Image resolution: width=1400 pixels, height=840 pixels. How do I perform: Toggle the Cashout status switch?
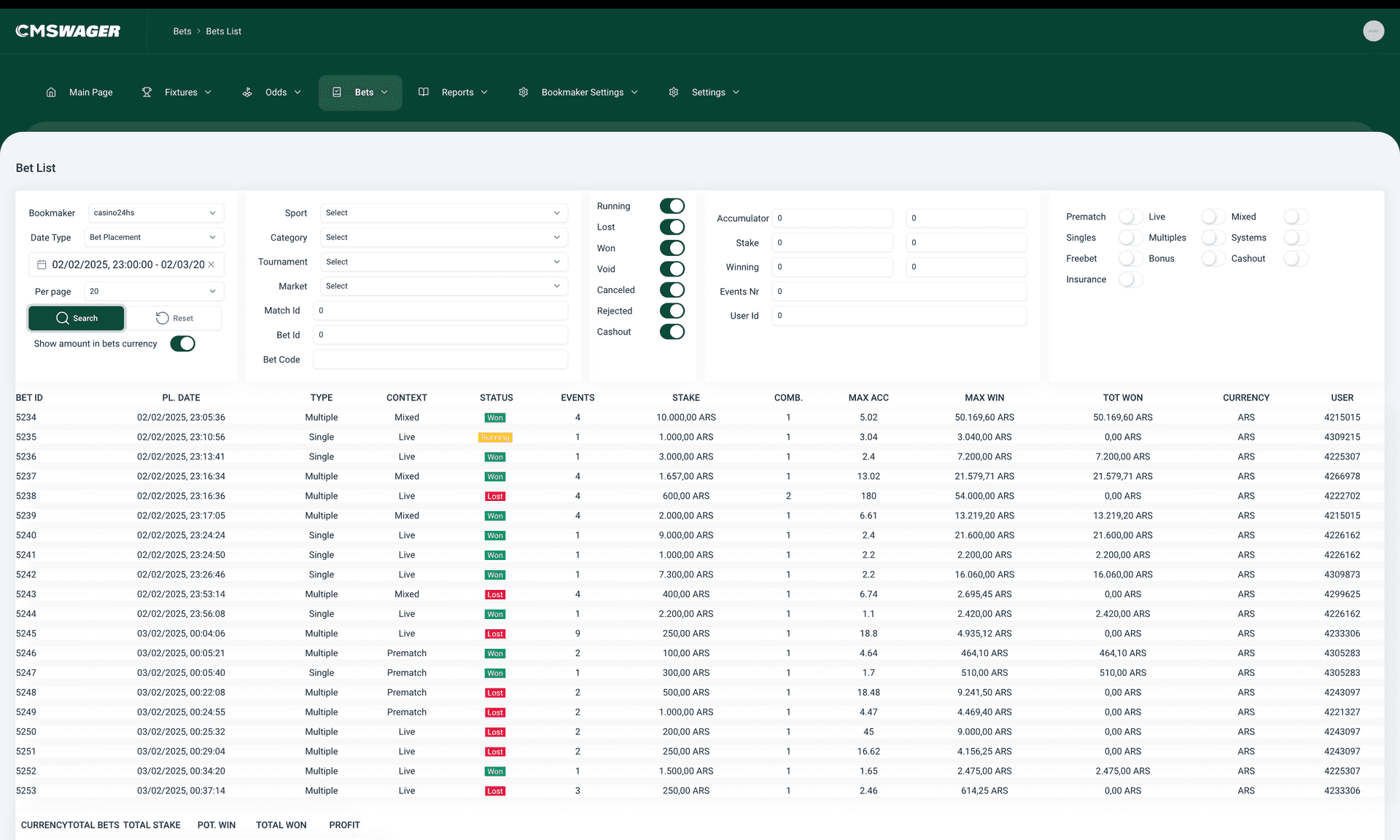pos(672,332)
